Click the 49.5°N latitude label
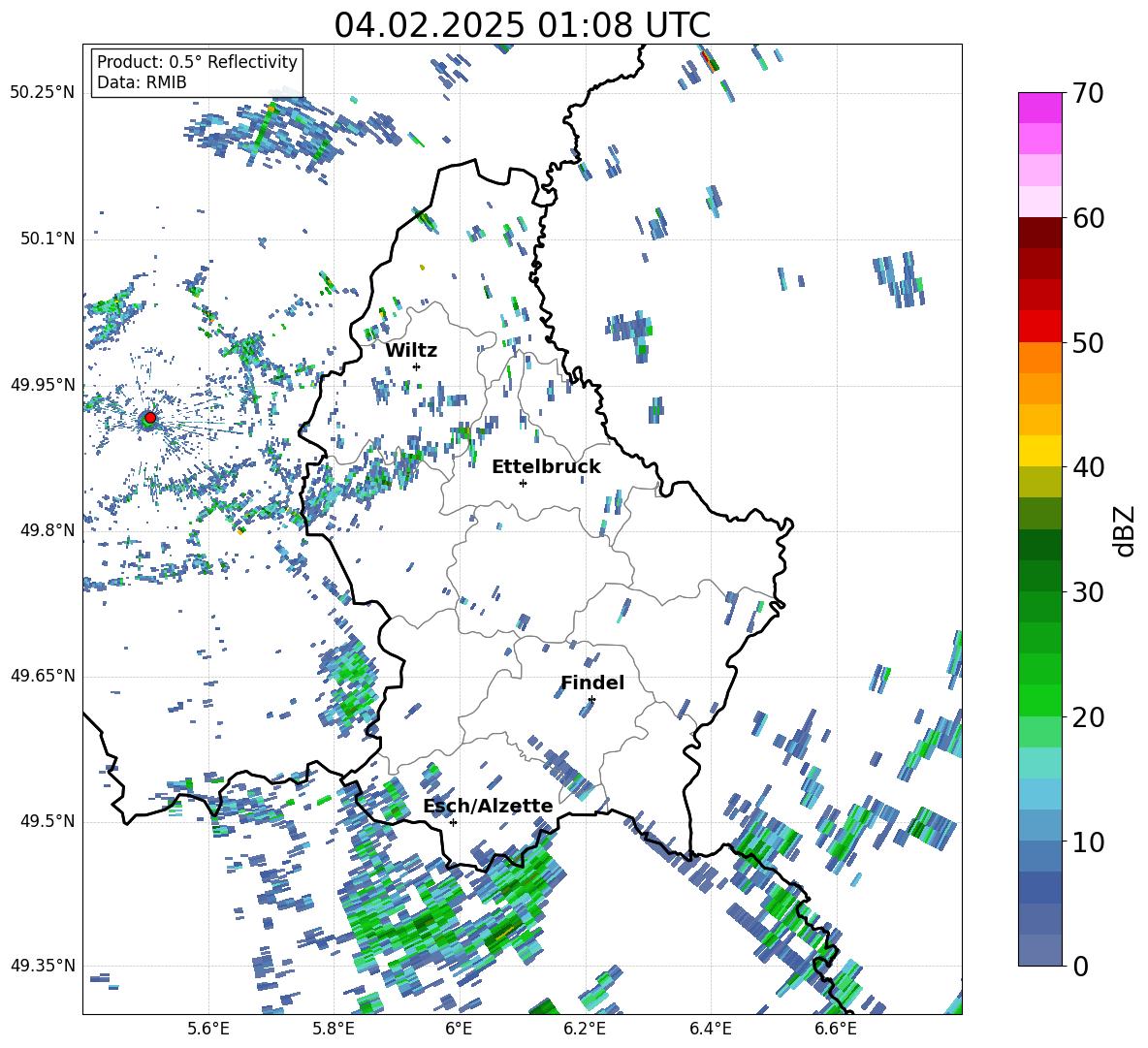 48,821
